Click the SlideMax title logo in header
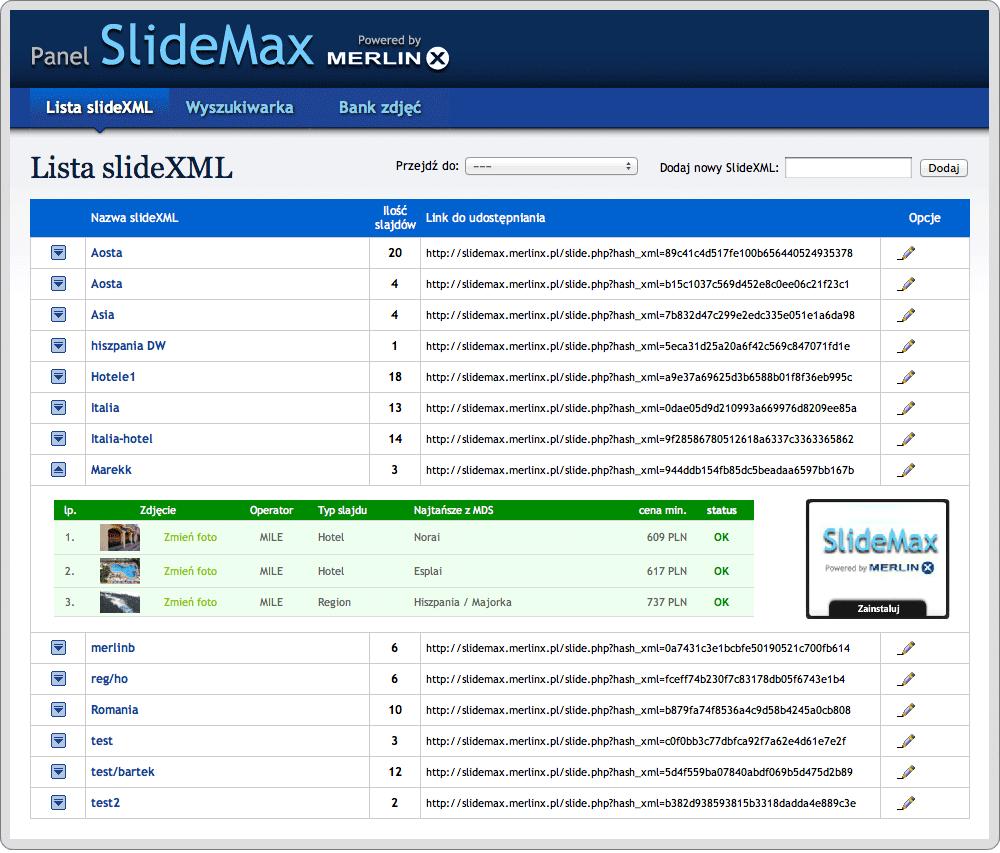 click(x=207, y=46)
